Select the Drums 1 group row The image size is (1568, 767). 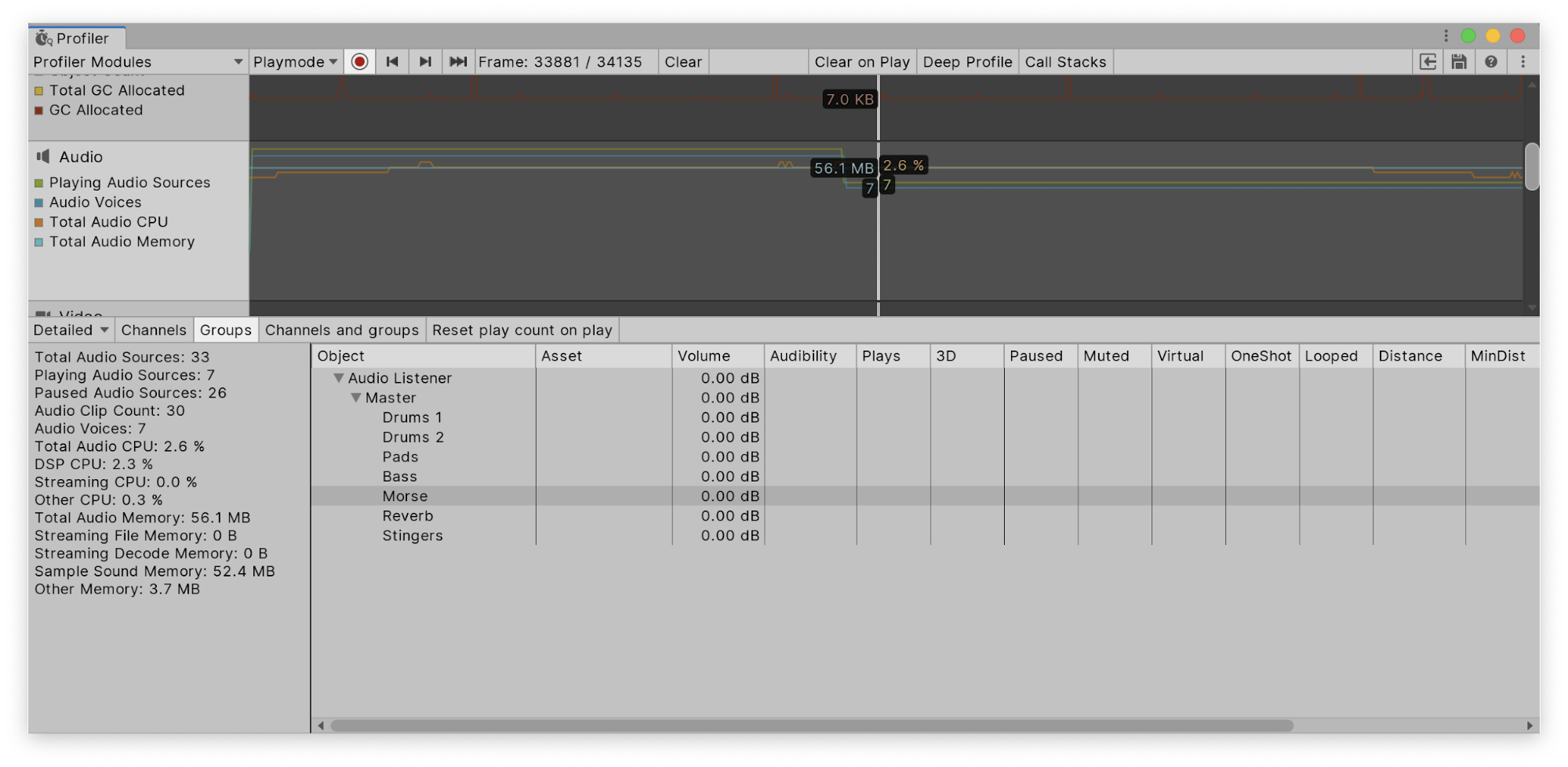pos(925,417)
